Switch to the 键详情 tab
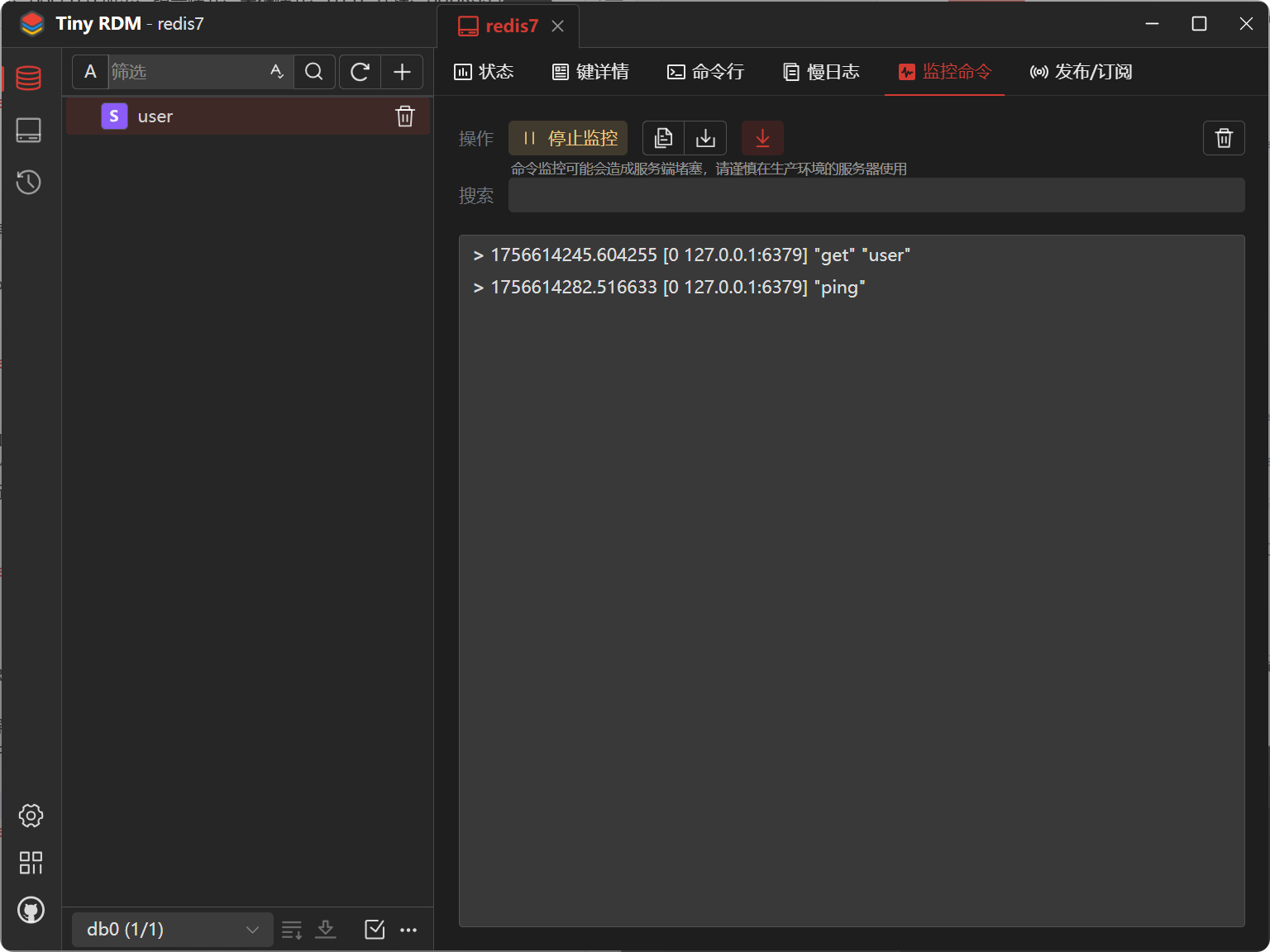Screen dimensions: 1270x952 pos(590,72)
